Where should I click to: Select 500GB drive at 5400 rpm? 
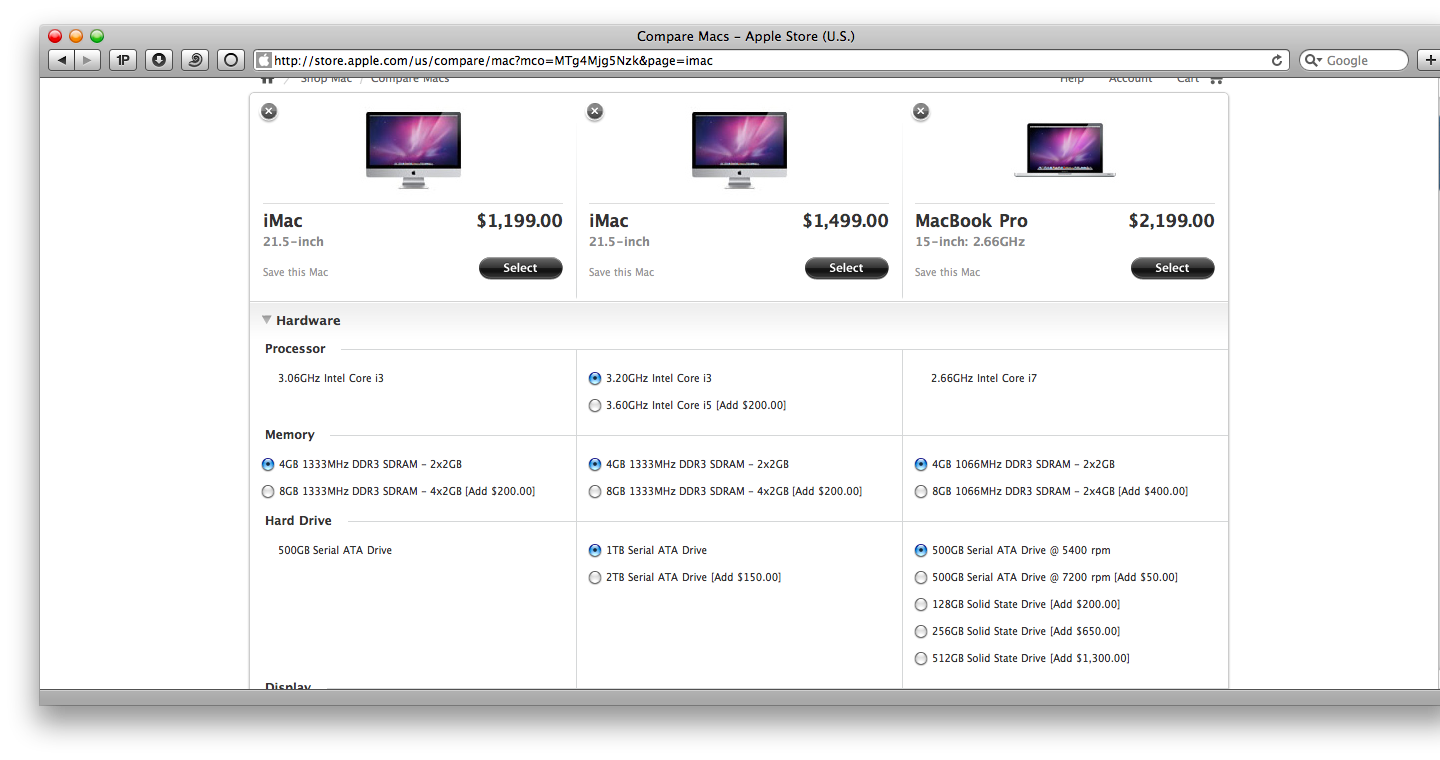[921, 550]
